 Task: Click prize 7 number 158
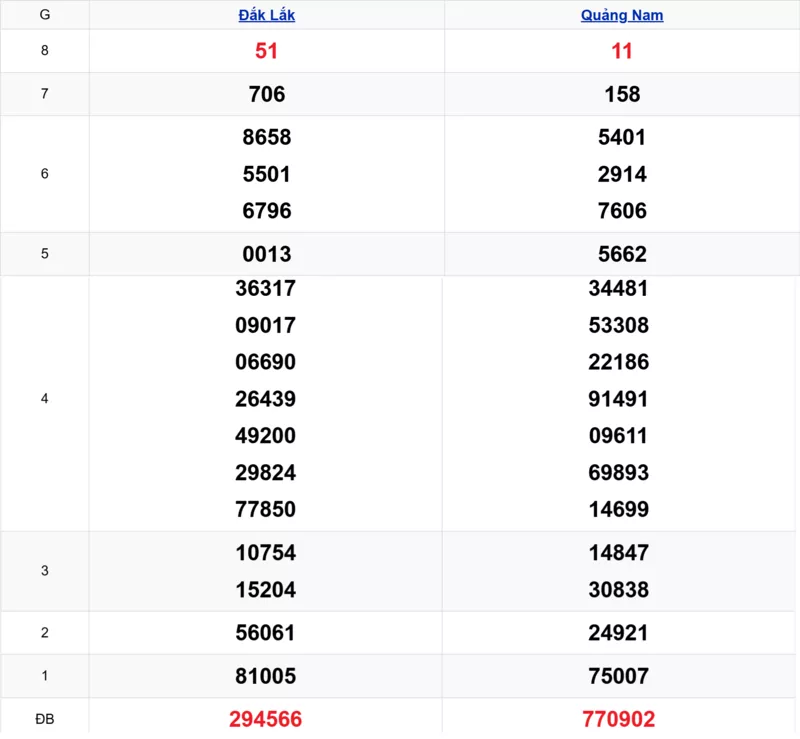pyautogui.click(x=621, y=94)
